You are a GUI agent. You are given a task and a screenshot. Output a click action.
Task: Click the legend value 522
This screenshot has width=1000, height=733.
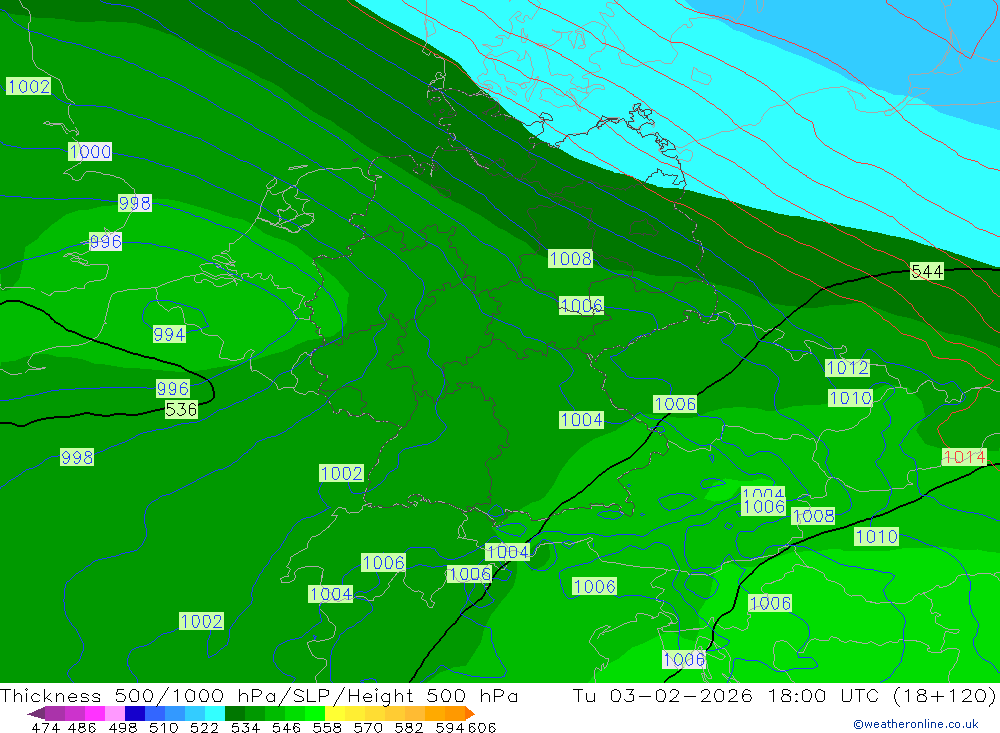point(204,727)
